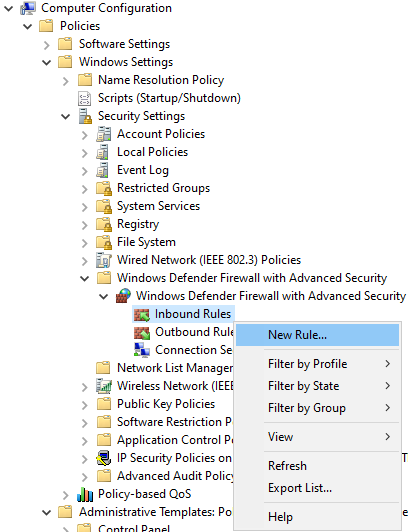This screenshot has width=409, height=532.
Task: Click the IP Security Policies icon
Action: point(104,458)
